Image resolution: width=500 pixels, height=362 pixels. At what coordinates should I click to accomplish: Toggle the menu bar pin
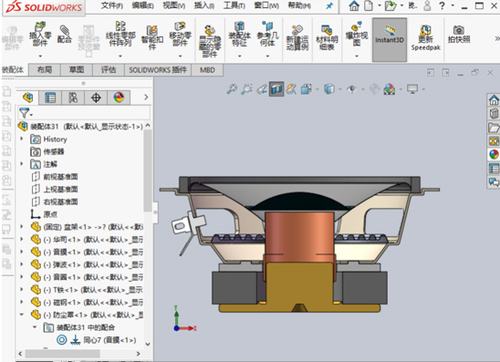tap(329, 6)
